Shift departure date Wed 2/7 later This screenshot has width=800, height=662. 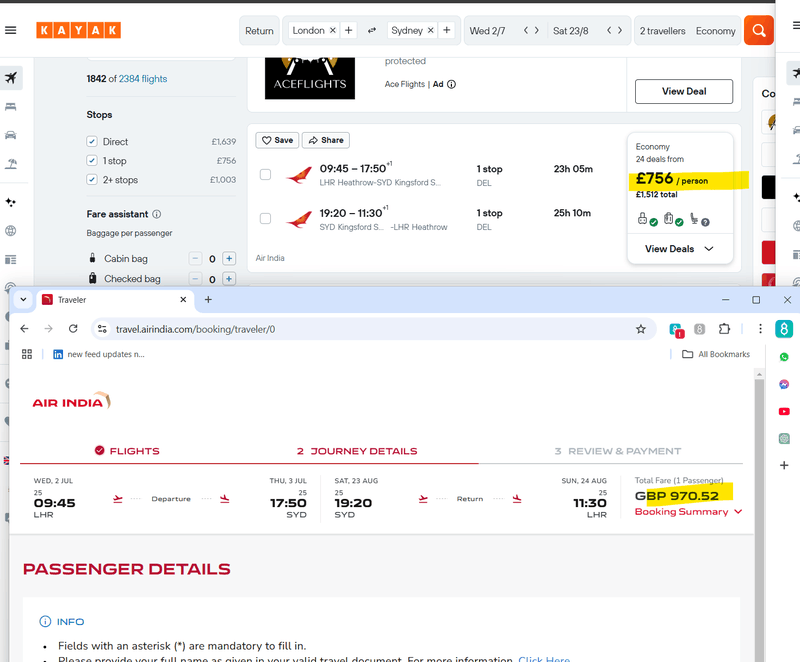coord(537,31)
